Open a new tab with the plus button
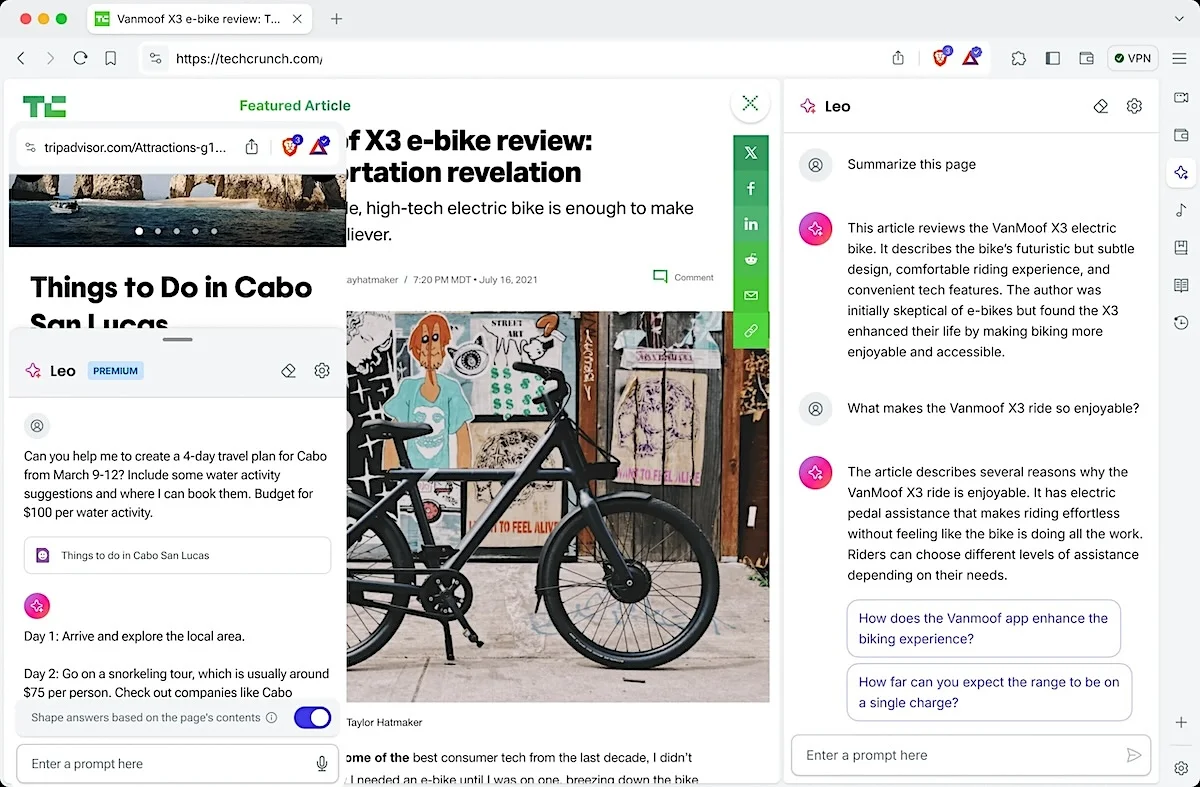Viewport: 1200px width, 787px height. tap(336, 19)
